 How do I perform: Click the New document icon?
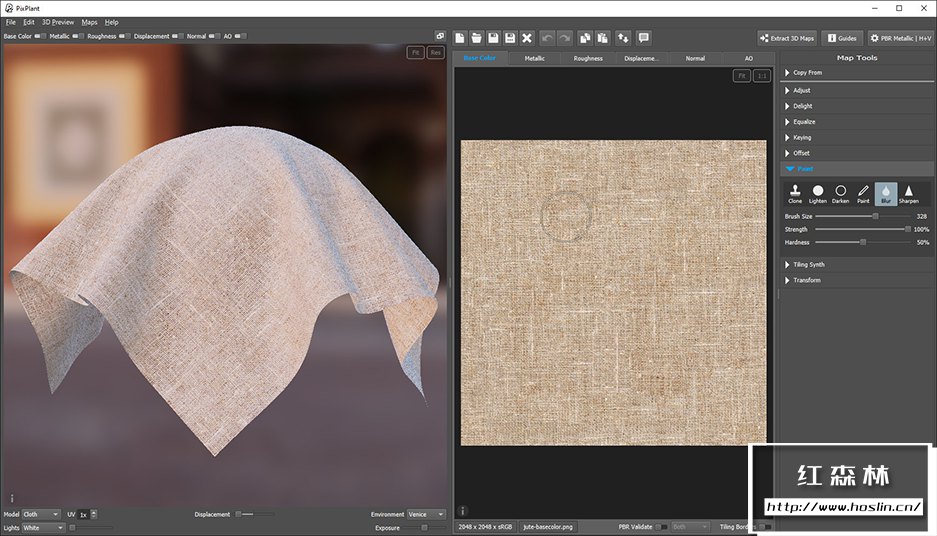459,38
